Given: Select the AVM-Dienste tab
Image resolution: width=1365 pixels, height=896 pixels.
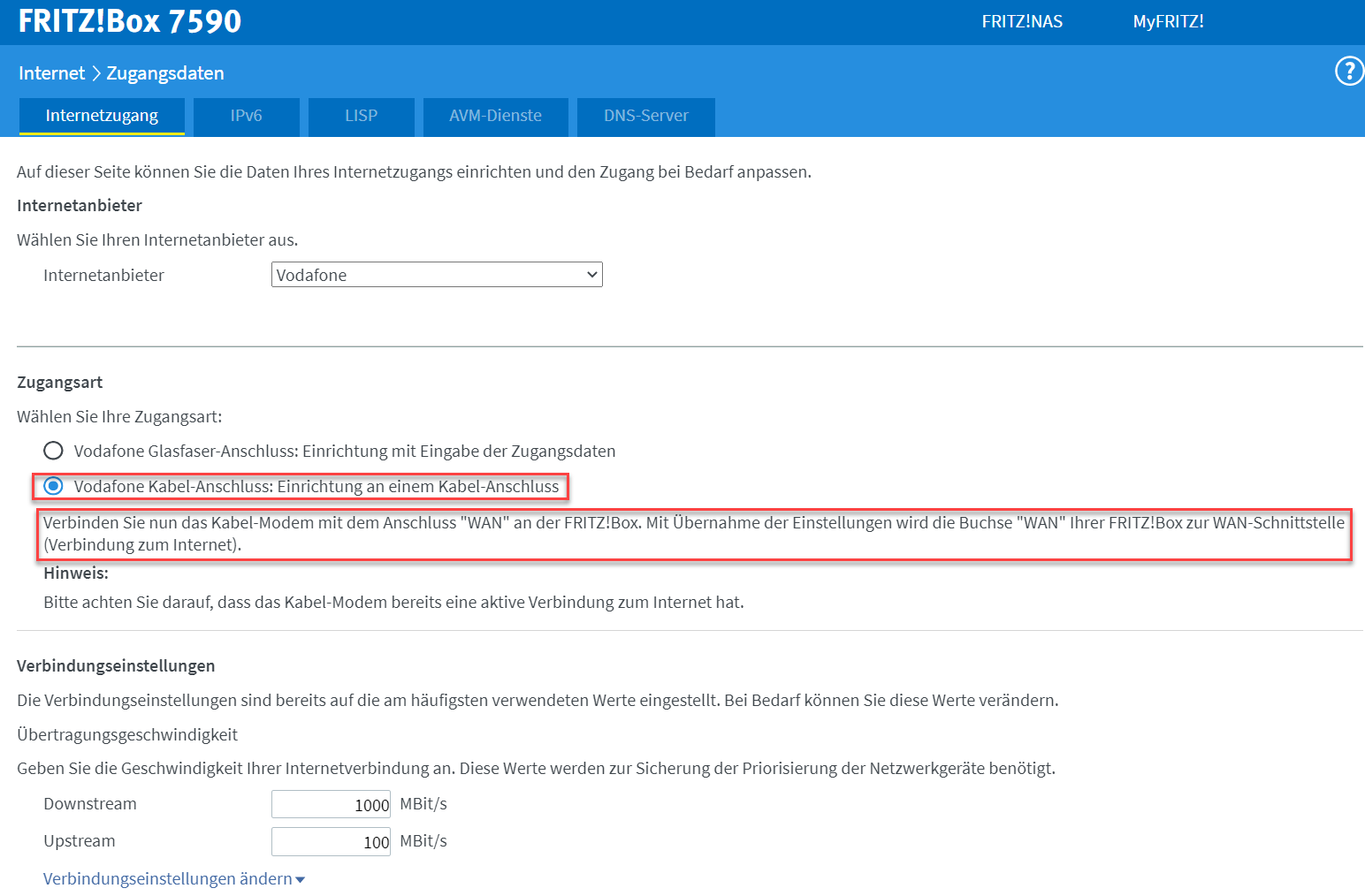Looking at the screenshot, I should point(495,116).
